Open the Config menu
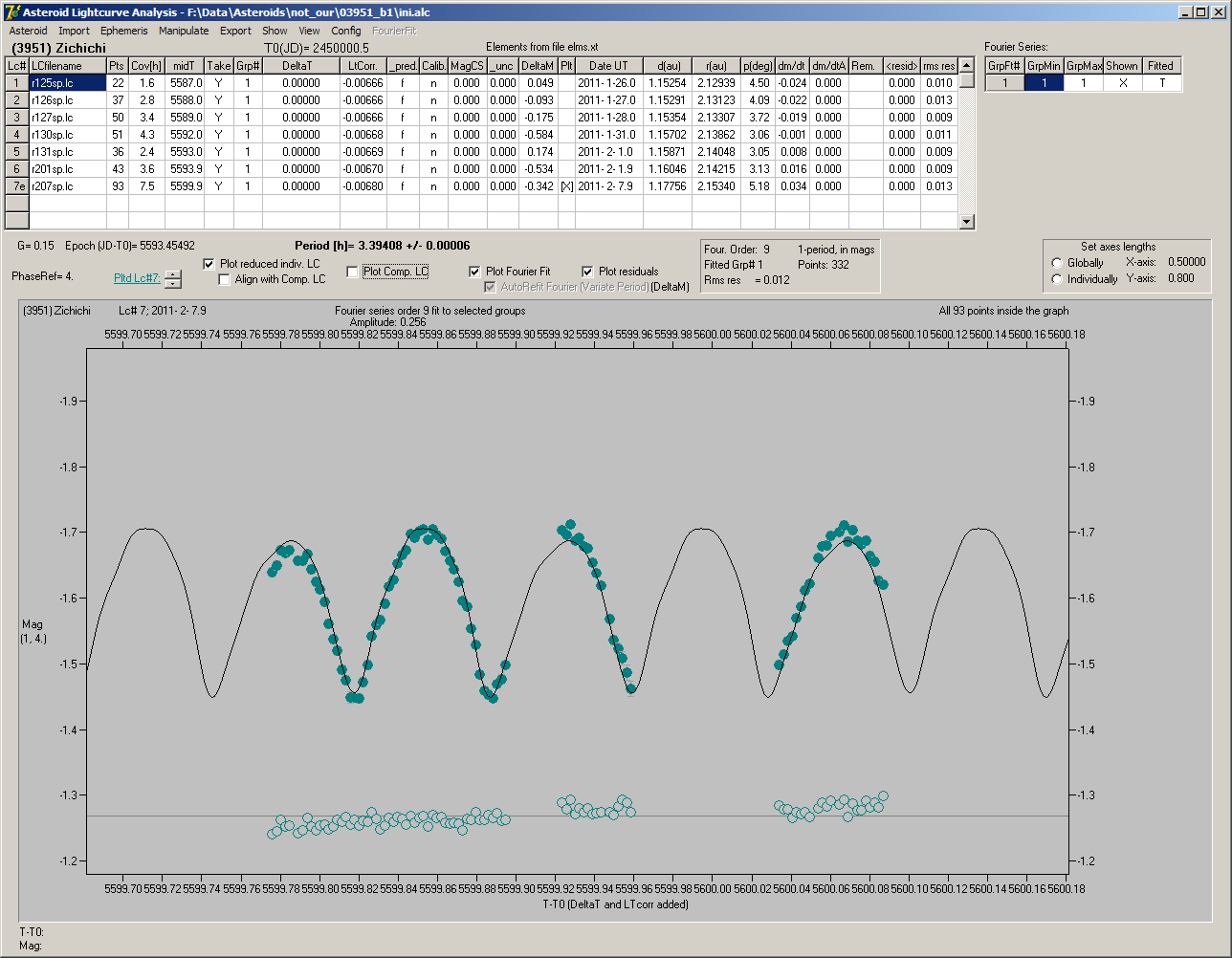This screenshot has width=1232, height=958. (x=346, y=31)
